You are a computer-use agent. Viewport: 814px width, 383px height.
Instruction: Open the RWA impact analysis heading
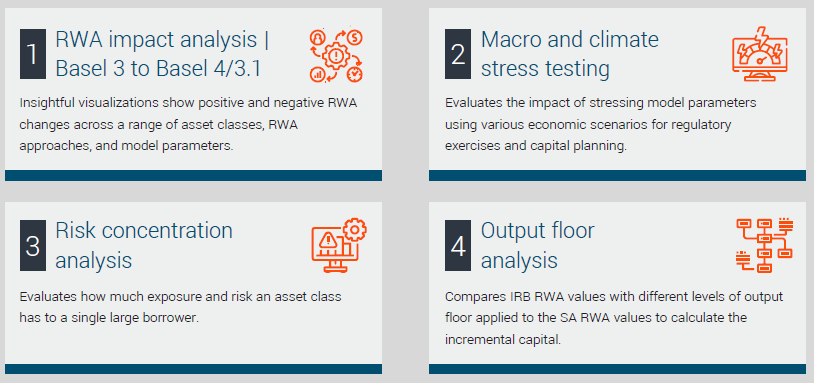162,54
